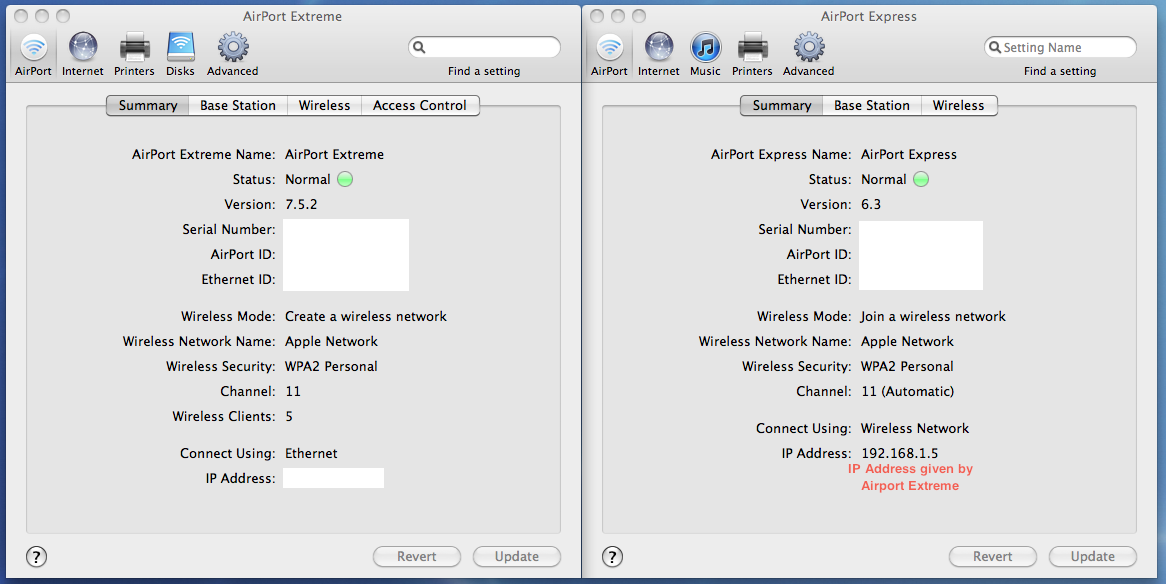Click Update button in AirPort Extreme window

pos(517,556)
